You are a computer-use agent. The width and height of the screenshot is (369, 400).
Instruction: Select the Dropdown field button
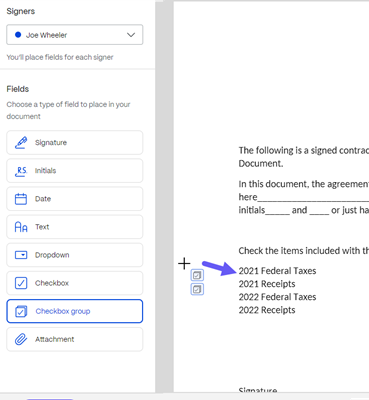[x=75, y=255]
